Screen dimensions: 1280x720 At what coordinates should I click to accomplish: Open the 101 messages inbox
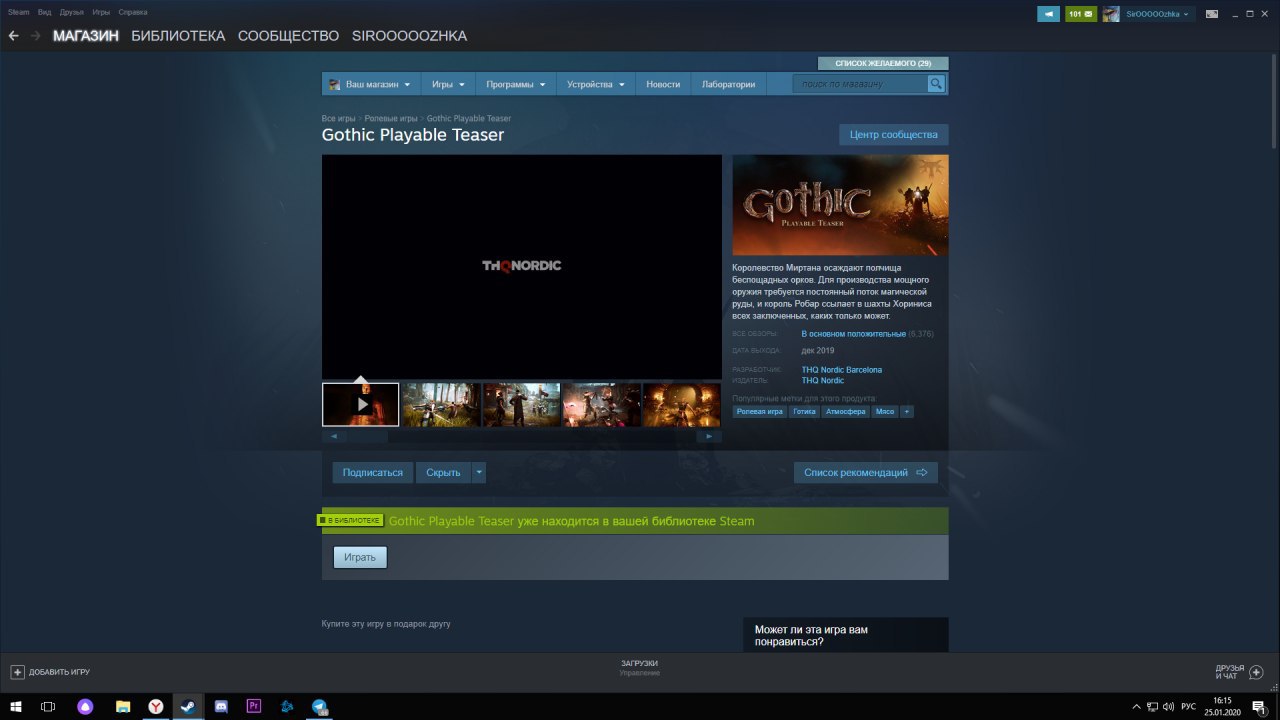pos(1081,14)
